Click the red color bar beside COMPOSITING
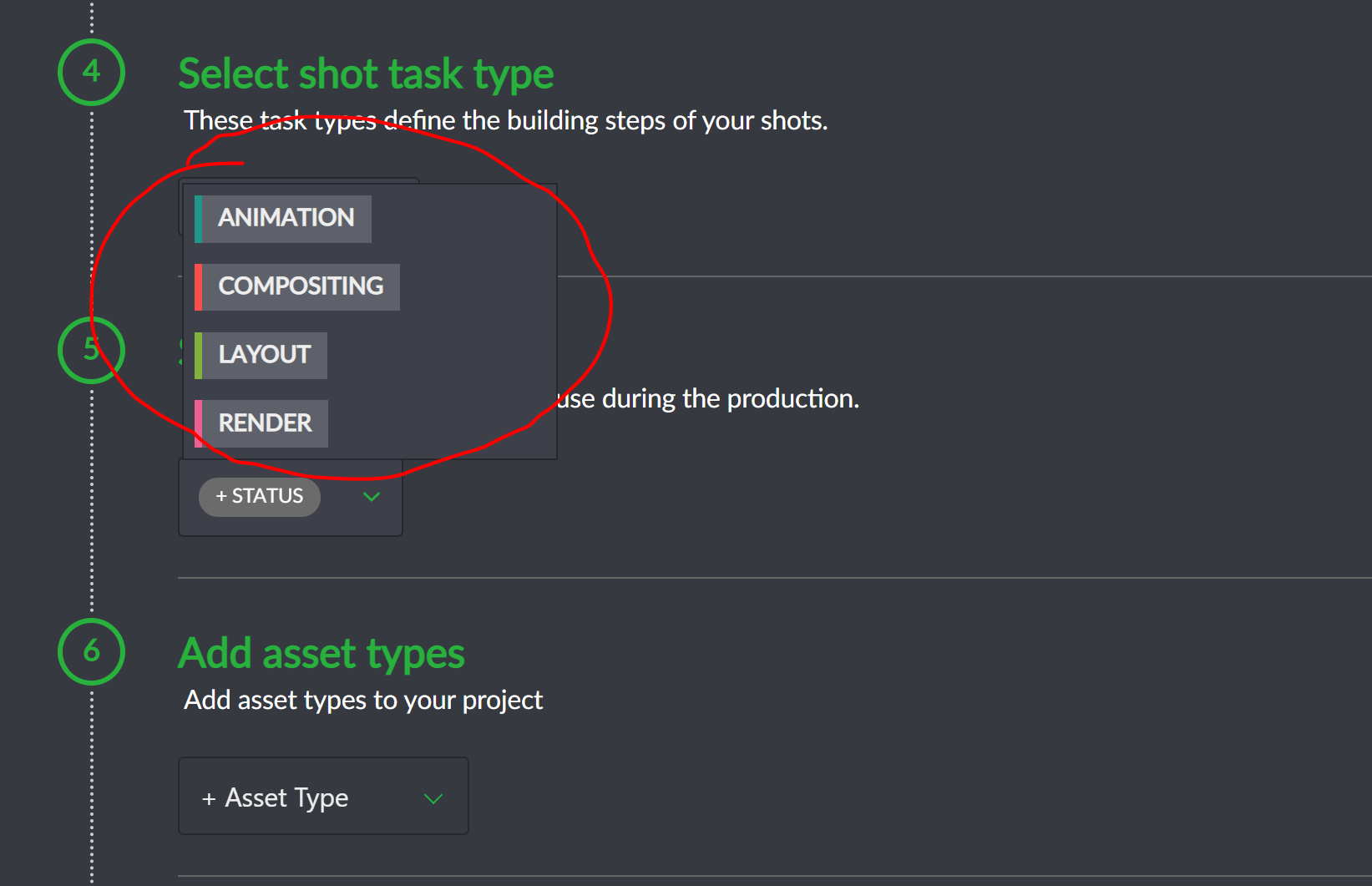The width and height of the screenshot is (1372, 886). (198, 286)
